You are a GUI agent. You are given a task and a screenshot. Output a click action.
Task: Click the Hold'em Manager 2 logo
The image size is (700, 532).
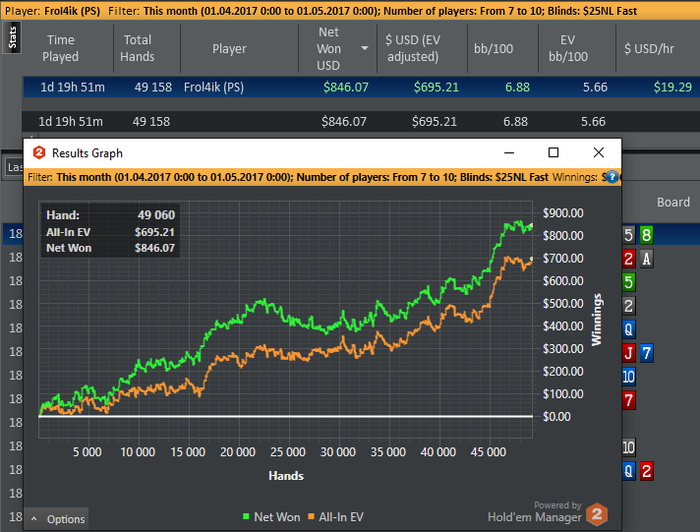597,514
